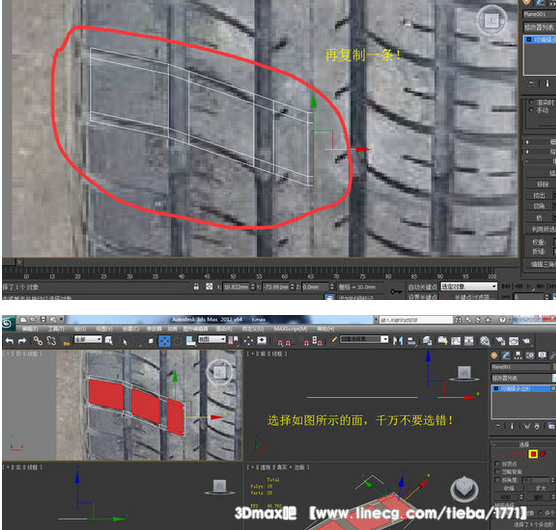Click the Plane001 object name field

(x=521, y=367)
